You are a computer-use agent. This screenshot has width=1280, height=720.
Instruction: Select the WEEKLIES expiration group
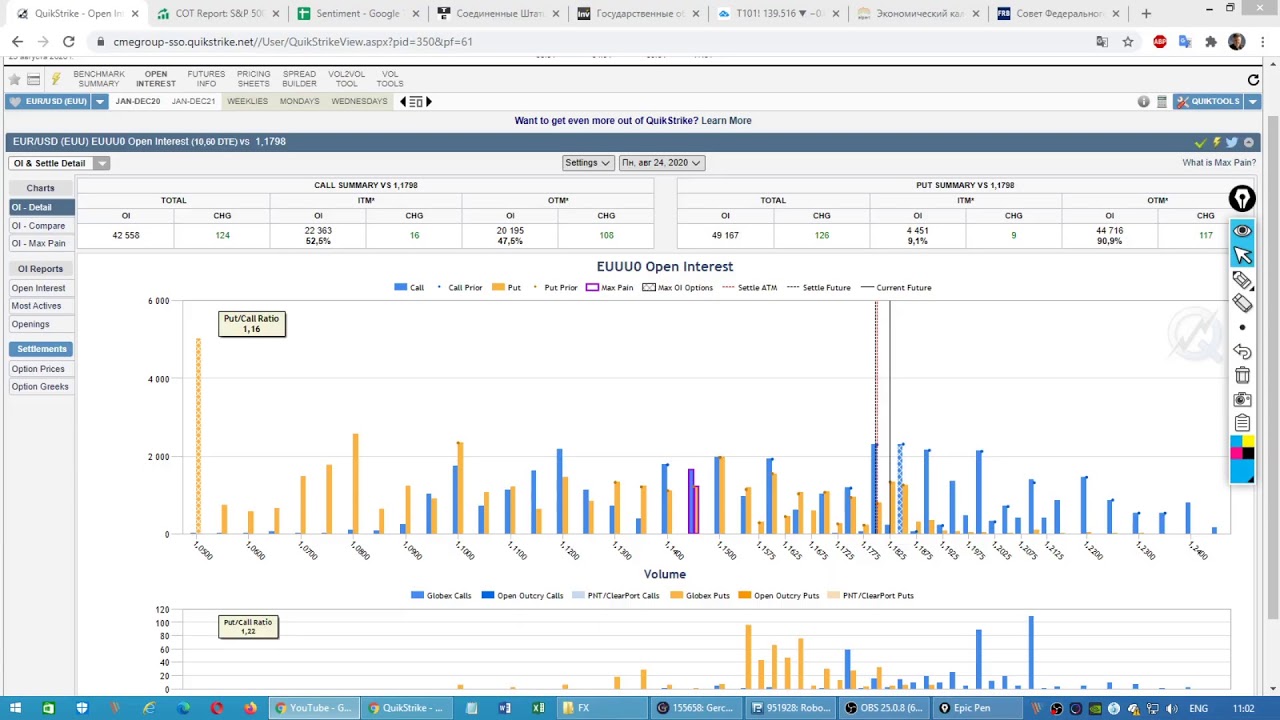point(247,102)
